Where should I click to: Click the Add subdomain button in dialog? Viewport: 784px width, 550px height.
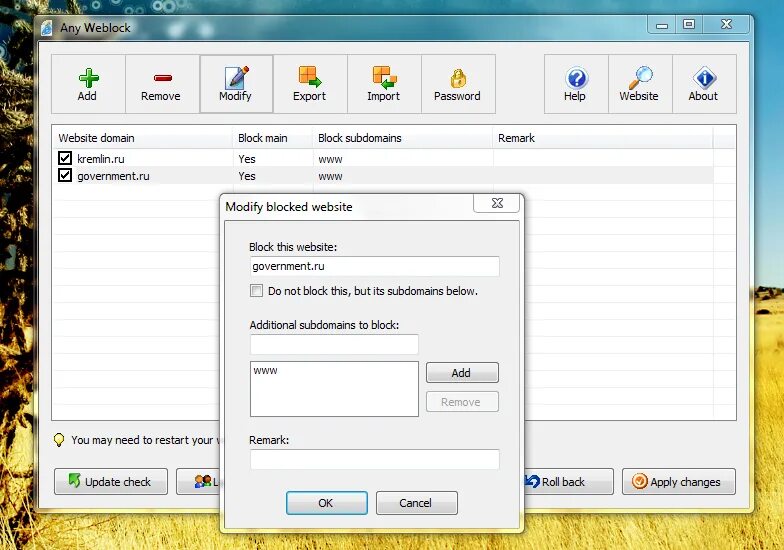pos(462,372)
